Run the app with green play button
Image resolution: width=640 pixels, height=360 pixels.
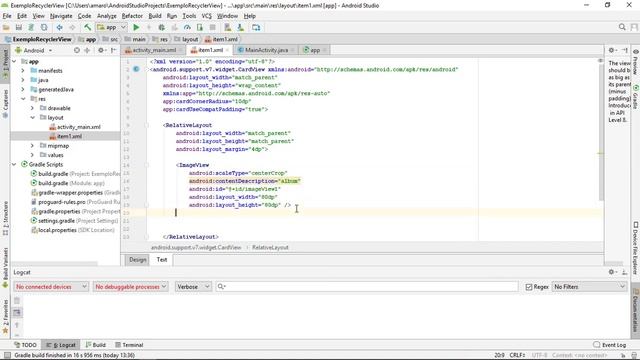pyautogui.click(x=136, y=27)
